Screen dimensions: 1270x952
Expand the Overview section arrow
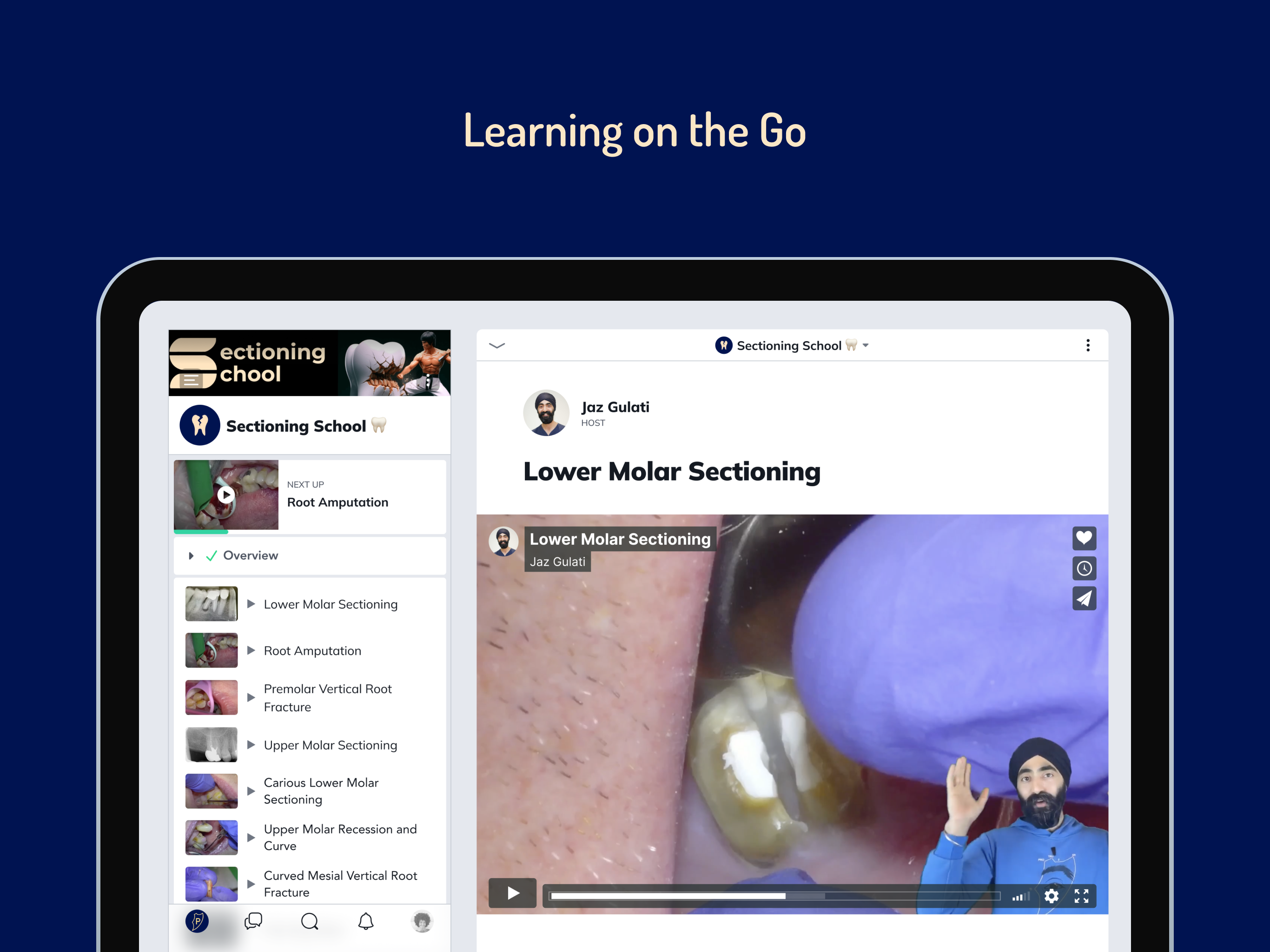tap(191, 556)
